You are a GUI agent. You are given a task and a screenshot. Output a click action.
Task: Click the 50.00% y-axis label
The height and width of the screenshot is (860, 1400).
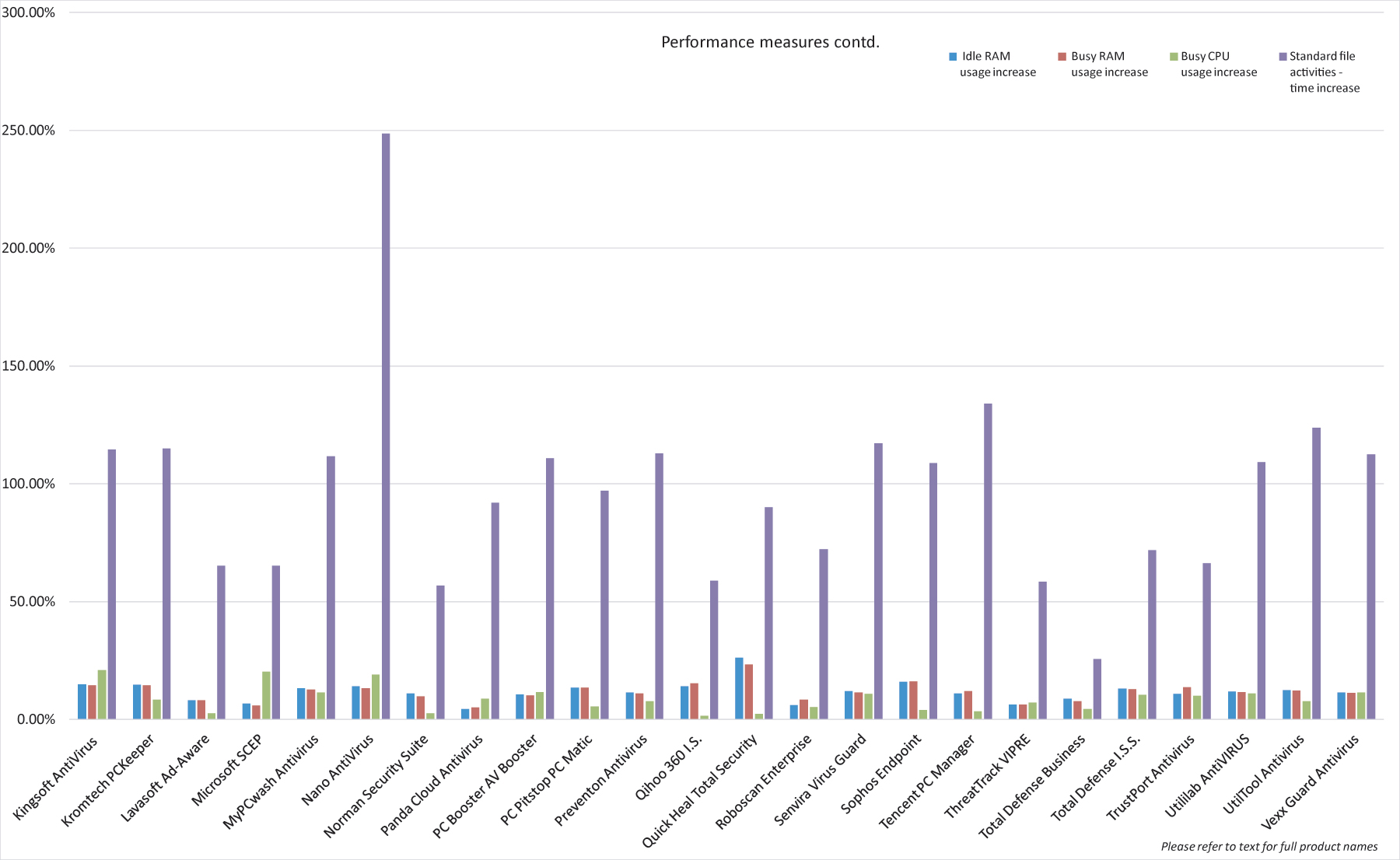tap(33, 601)
